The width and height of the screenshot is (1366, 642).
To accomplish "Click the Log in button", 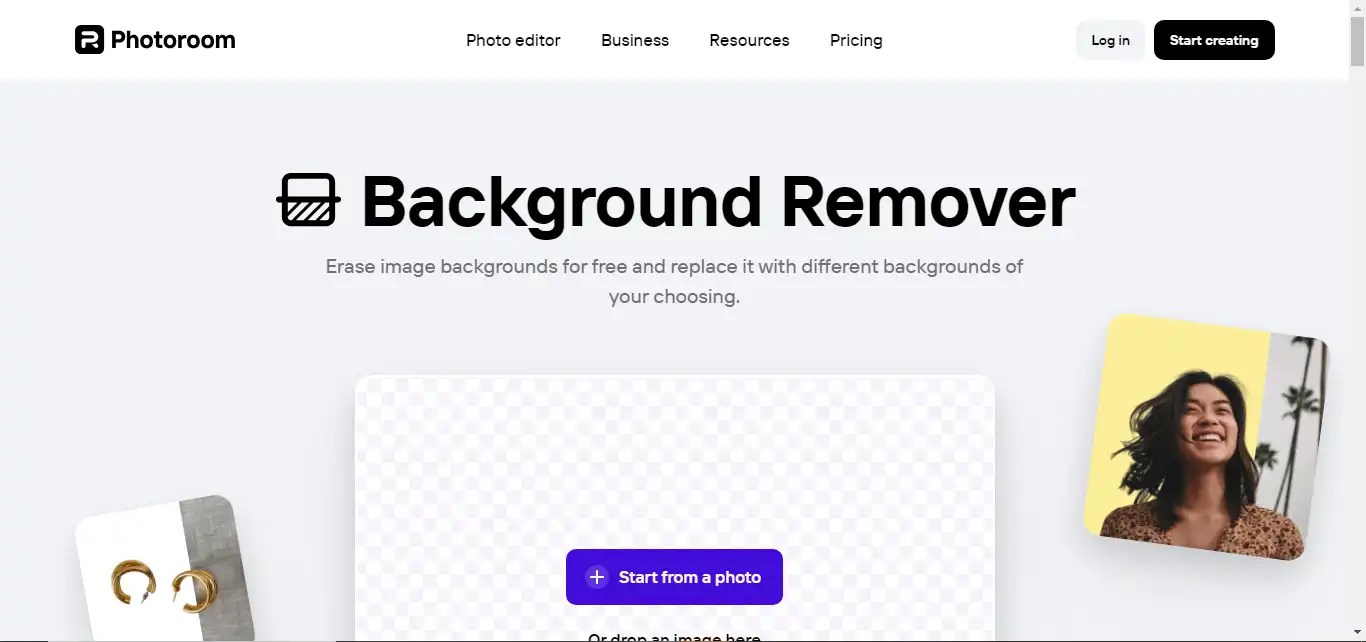I will coord(1110,40).
